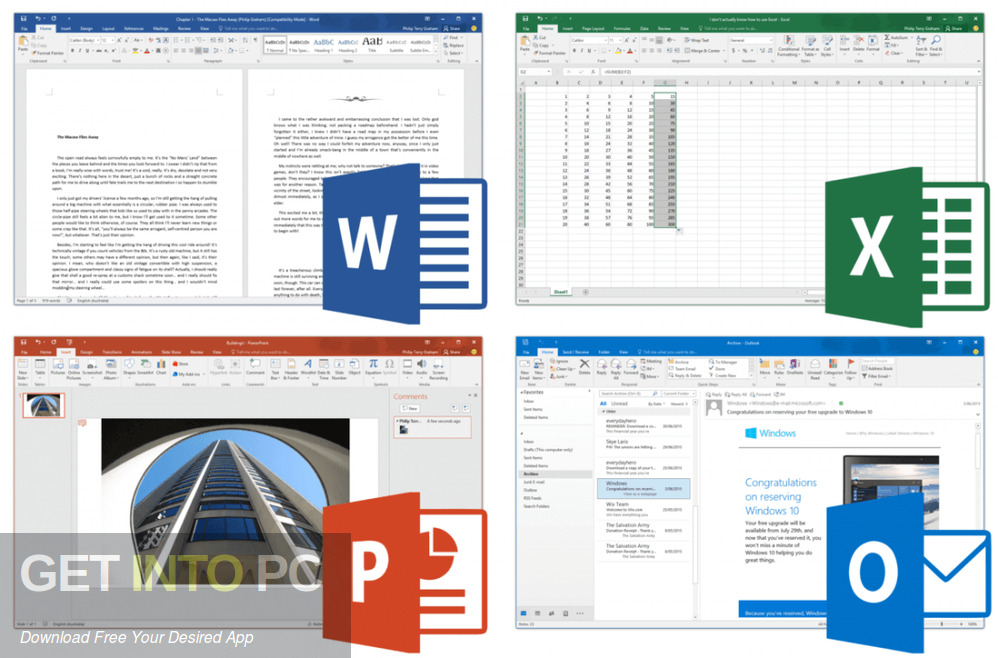Open the Formulas tab in Excel
998x658 pixels.
point(622,29)
